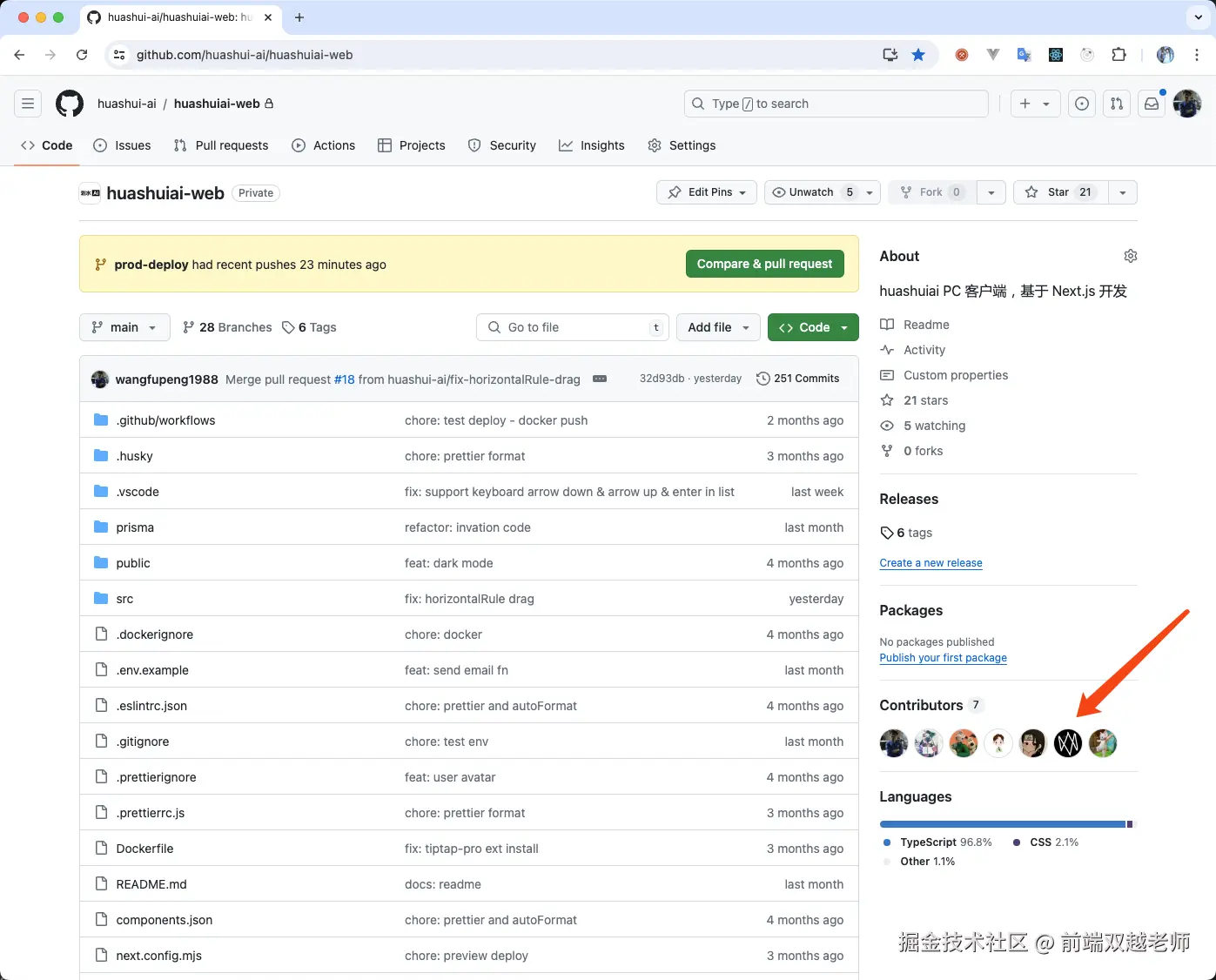1216x980 pixels.
Task: Click the About section gear icon
Action: pos(1130,256)
